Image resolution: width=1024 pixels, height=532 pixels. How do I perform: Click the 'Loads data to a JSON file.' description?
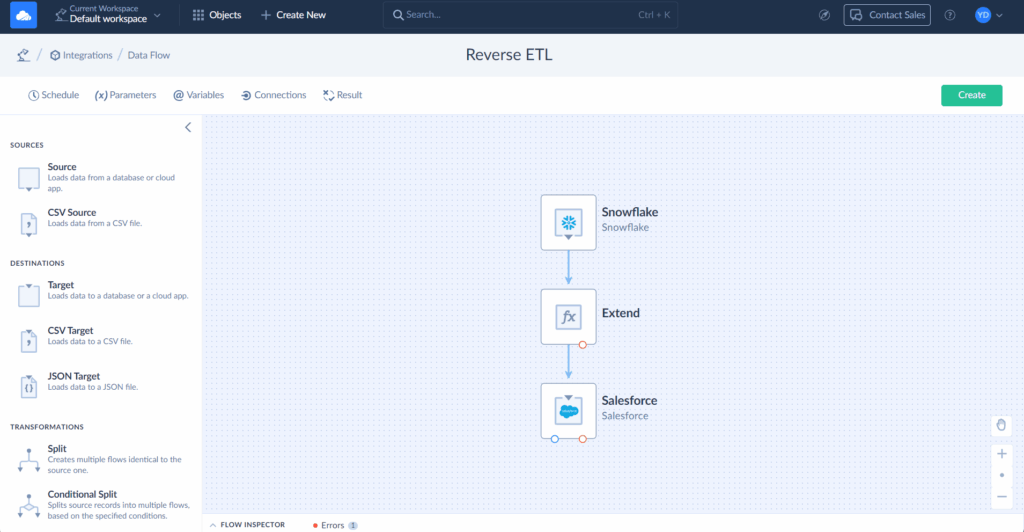[93, 387]
